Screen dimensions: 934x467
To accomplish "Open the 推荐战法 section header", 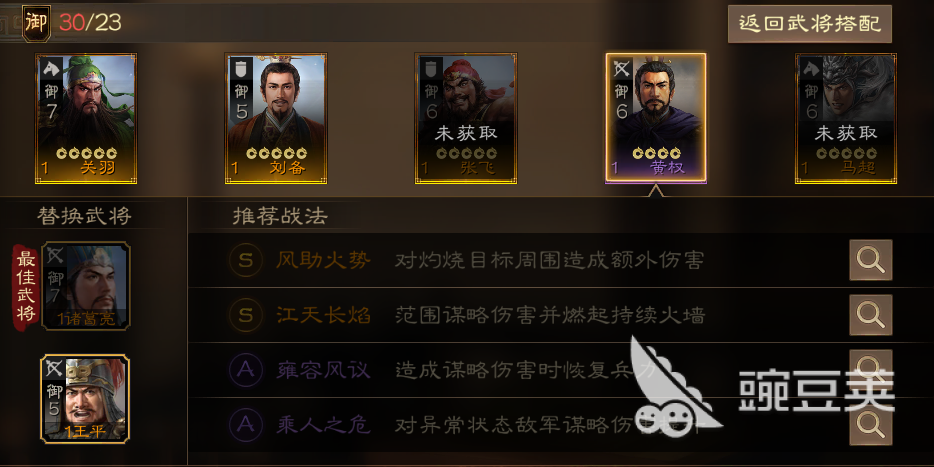I will (280, 216).
